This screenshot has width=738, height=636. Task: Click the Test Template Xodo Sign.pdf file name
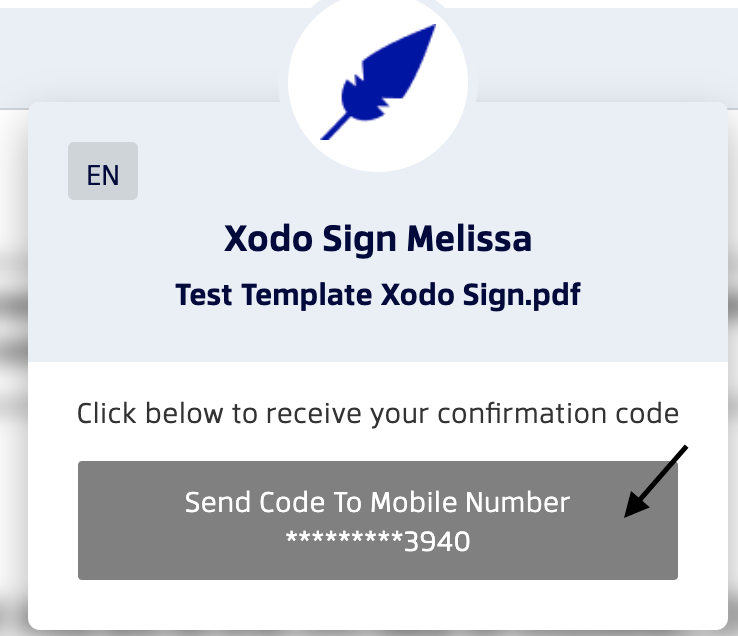point(378,295)
